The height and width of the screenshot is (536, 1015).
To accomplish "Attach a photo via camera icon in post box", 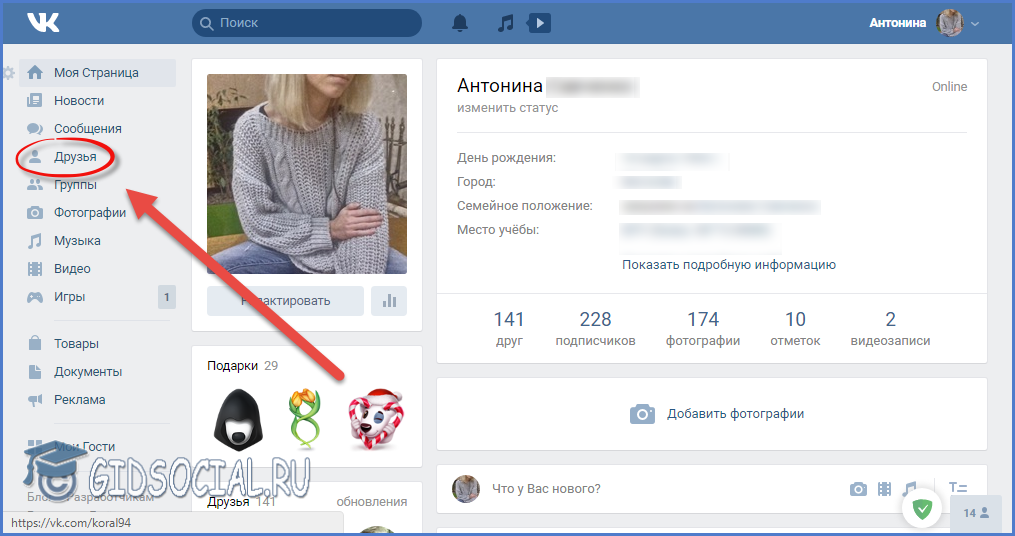I will point(858,489).
